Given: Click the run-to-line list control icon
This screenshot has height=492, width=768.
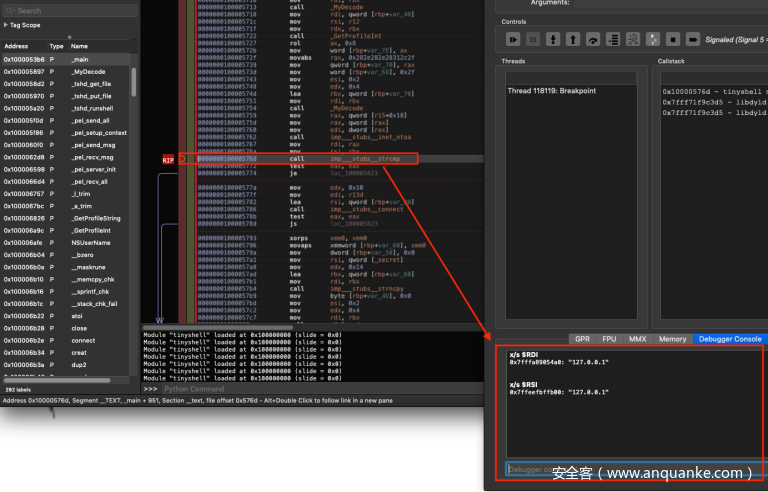Looking at the screenshot, I should click(613, 39).
